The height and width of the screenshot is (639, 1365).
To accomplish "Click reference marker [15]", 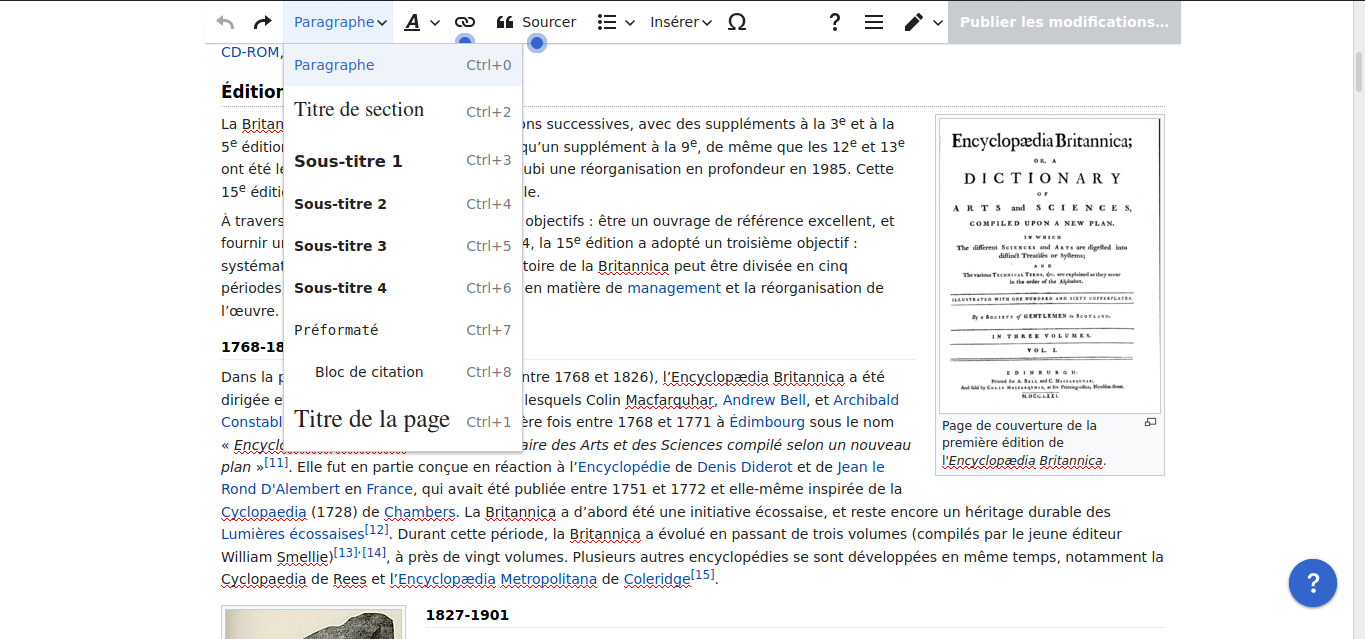I will pyautogui.click(x=703, y=575).
